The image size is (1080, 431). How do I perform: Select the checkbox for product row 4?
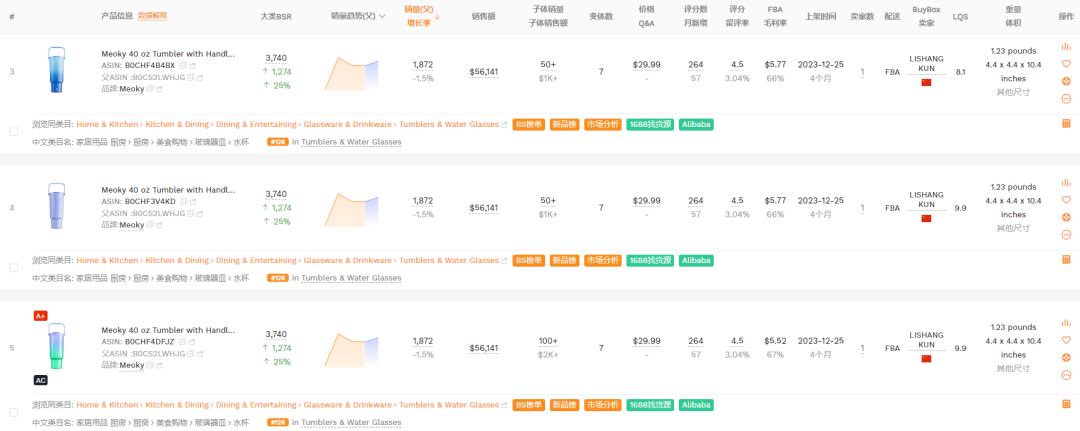coord(13,268)
